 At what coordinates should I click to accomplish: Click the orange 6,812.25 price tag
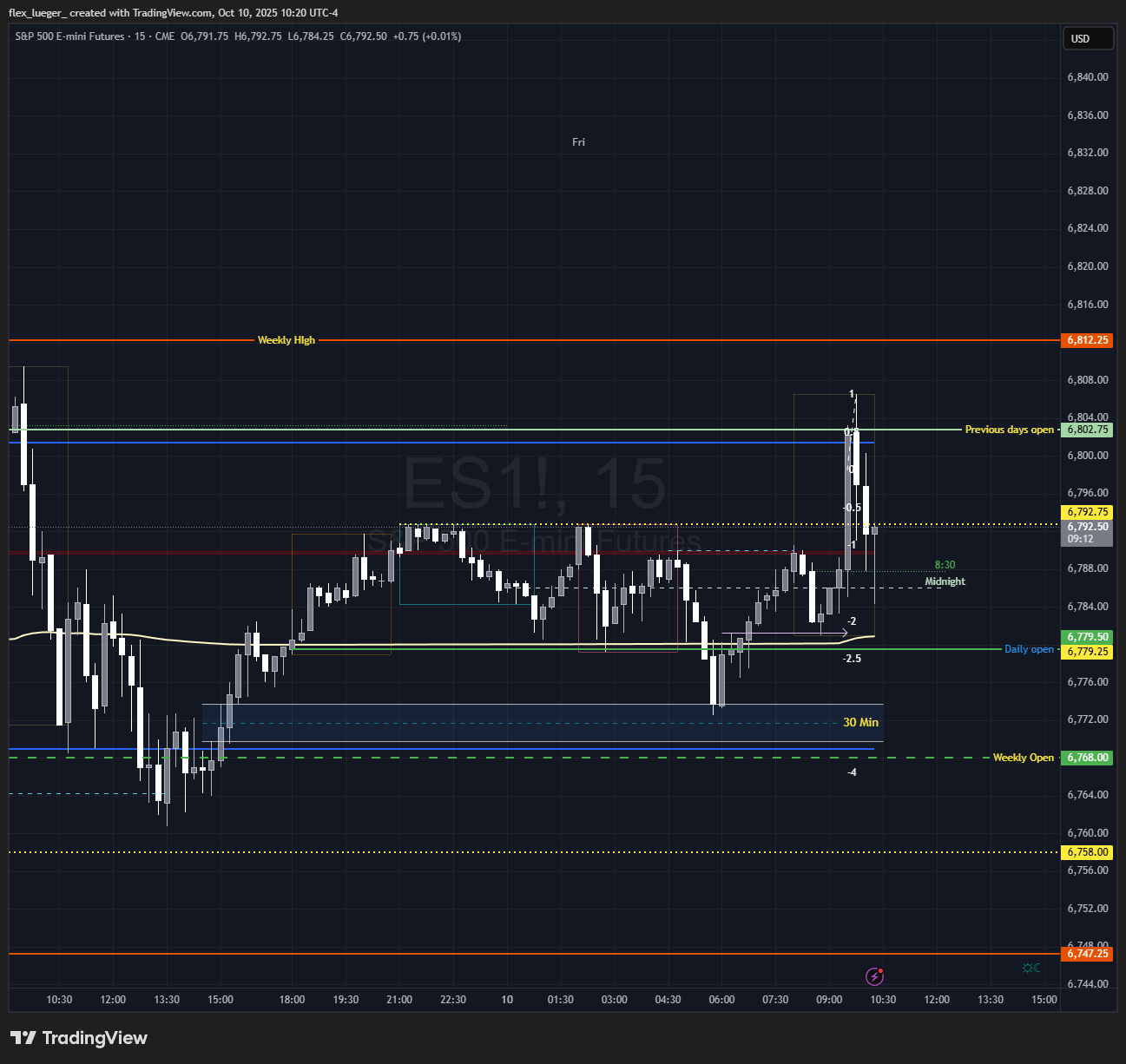[1087, 340]
